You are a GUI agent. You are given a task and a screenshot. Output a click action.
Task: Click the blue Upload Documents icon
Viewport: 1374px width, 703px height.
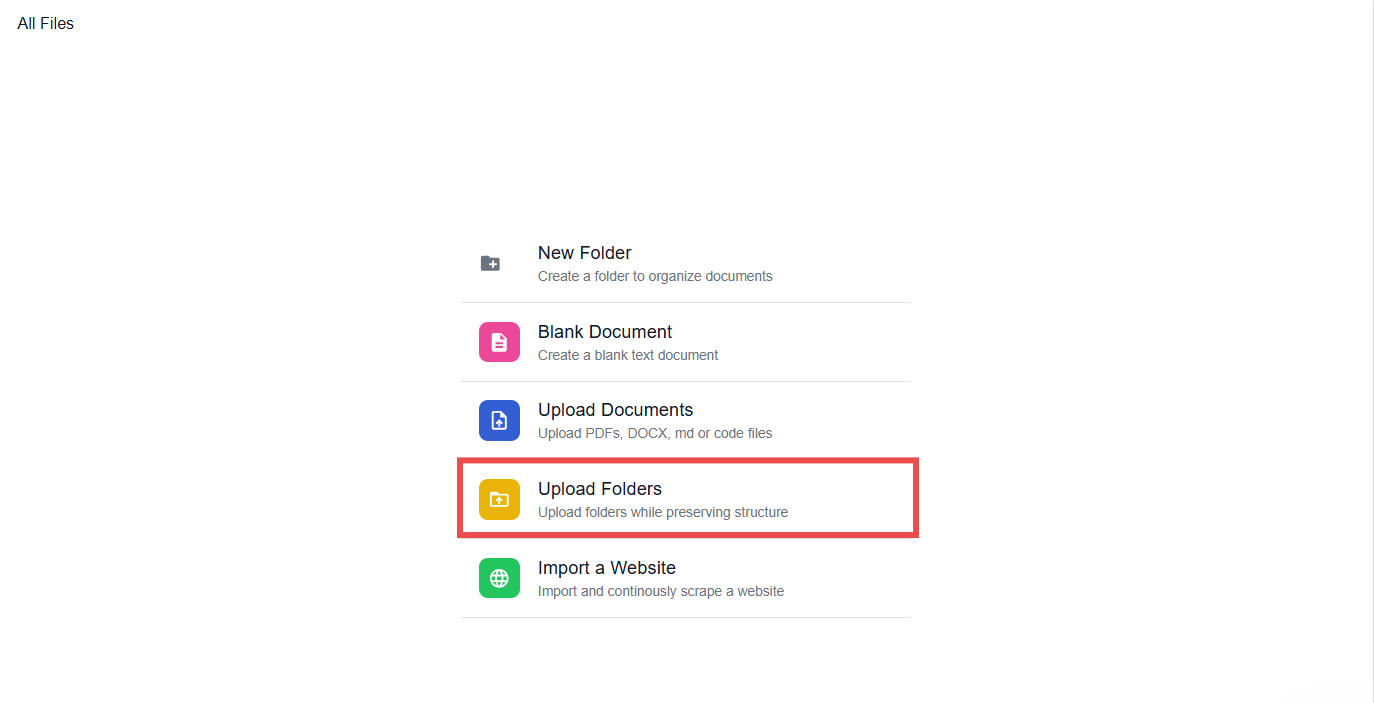coord(499,421)
